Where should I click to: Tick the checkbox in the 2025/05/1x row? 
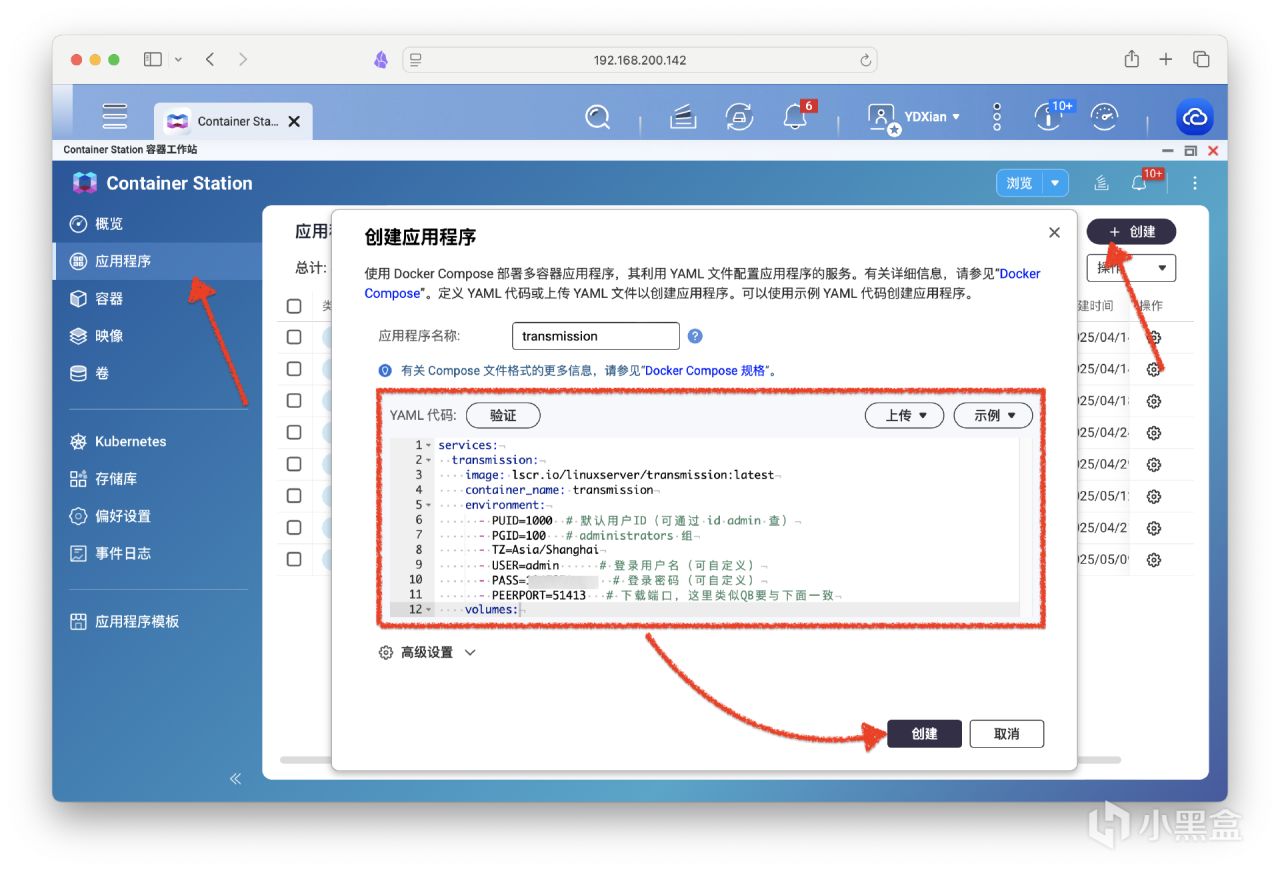[294, 496]
